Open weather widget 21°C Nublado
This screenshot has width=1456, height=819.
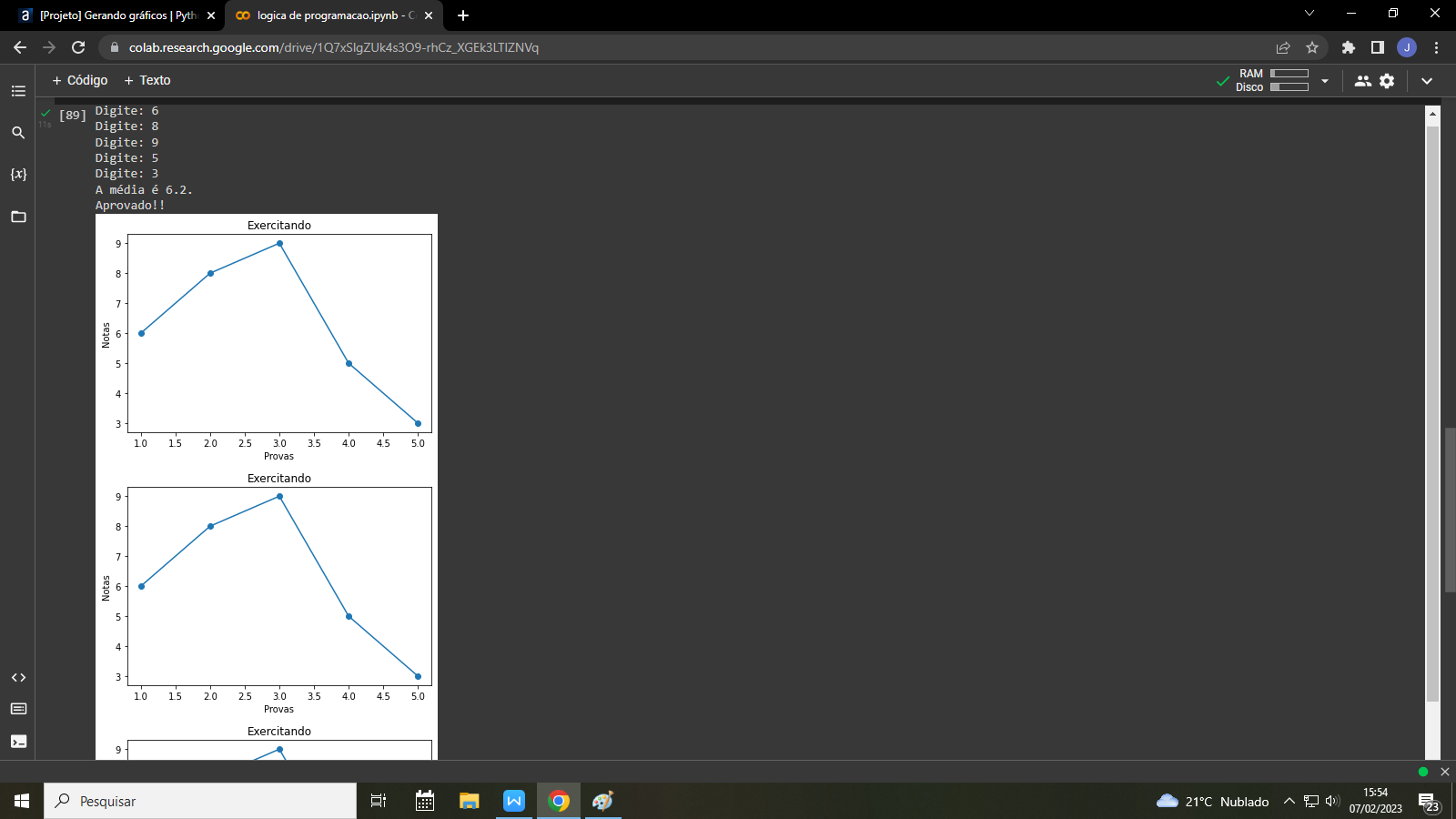[x=1212, y=801]
